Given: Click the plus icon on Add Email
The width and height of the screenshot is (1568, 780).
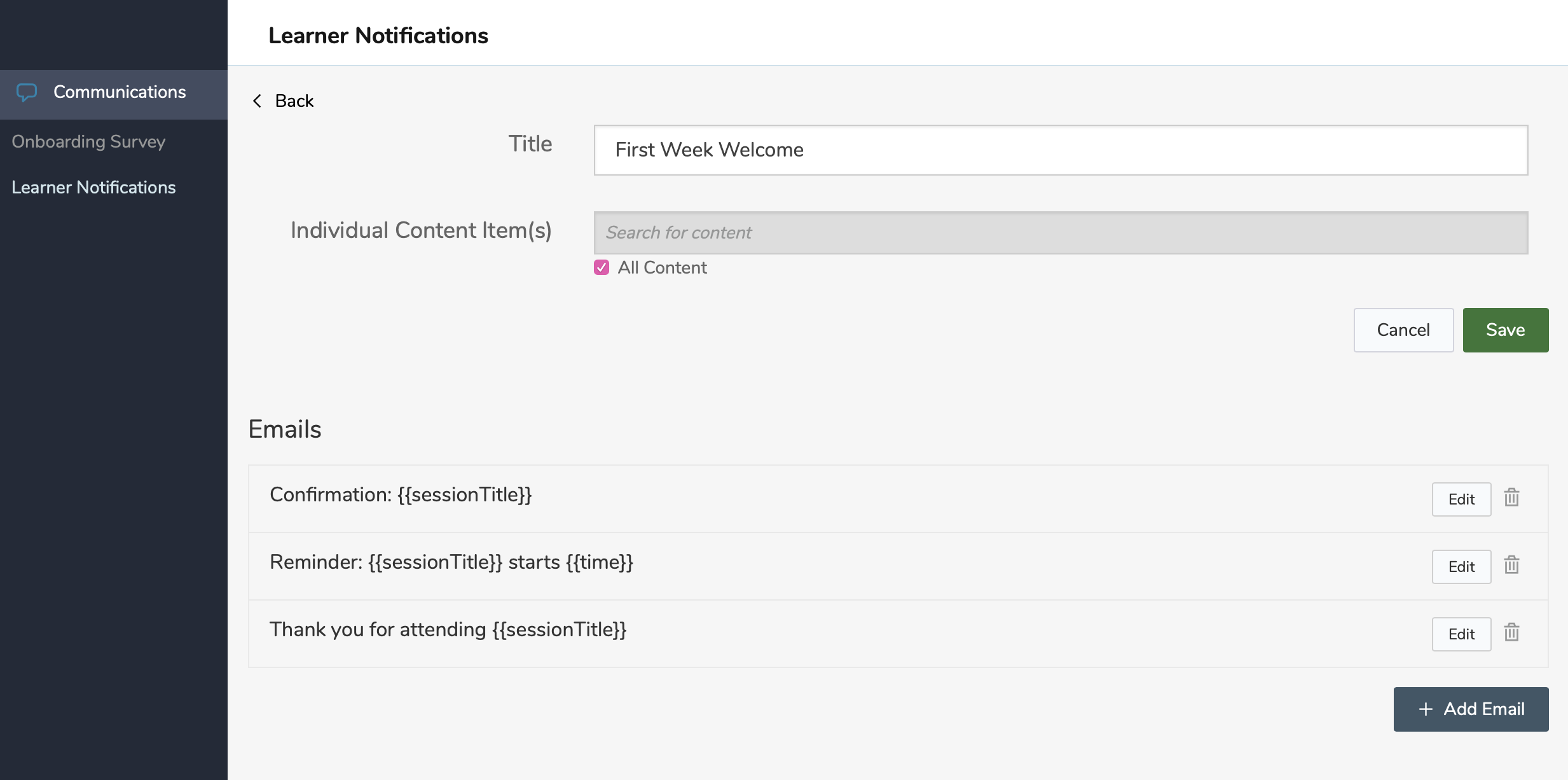Looking at the screenshot, I should (x=1424, y=709).
